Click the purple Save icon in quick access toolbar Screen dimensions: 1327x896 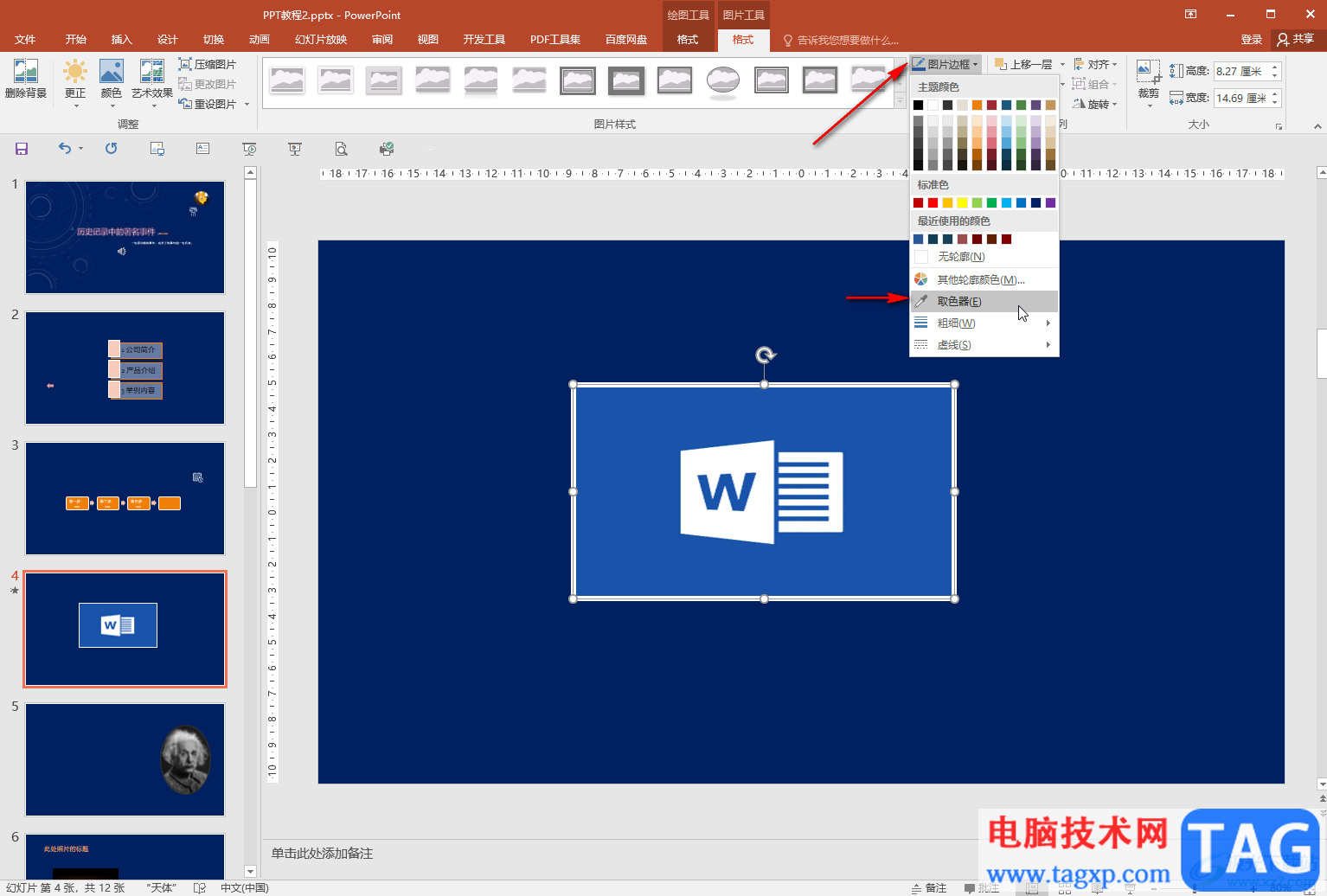coord(22,149)
